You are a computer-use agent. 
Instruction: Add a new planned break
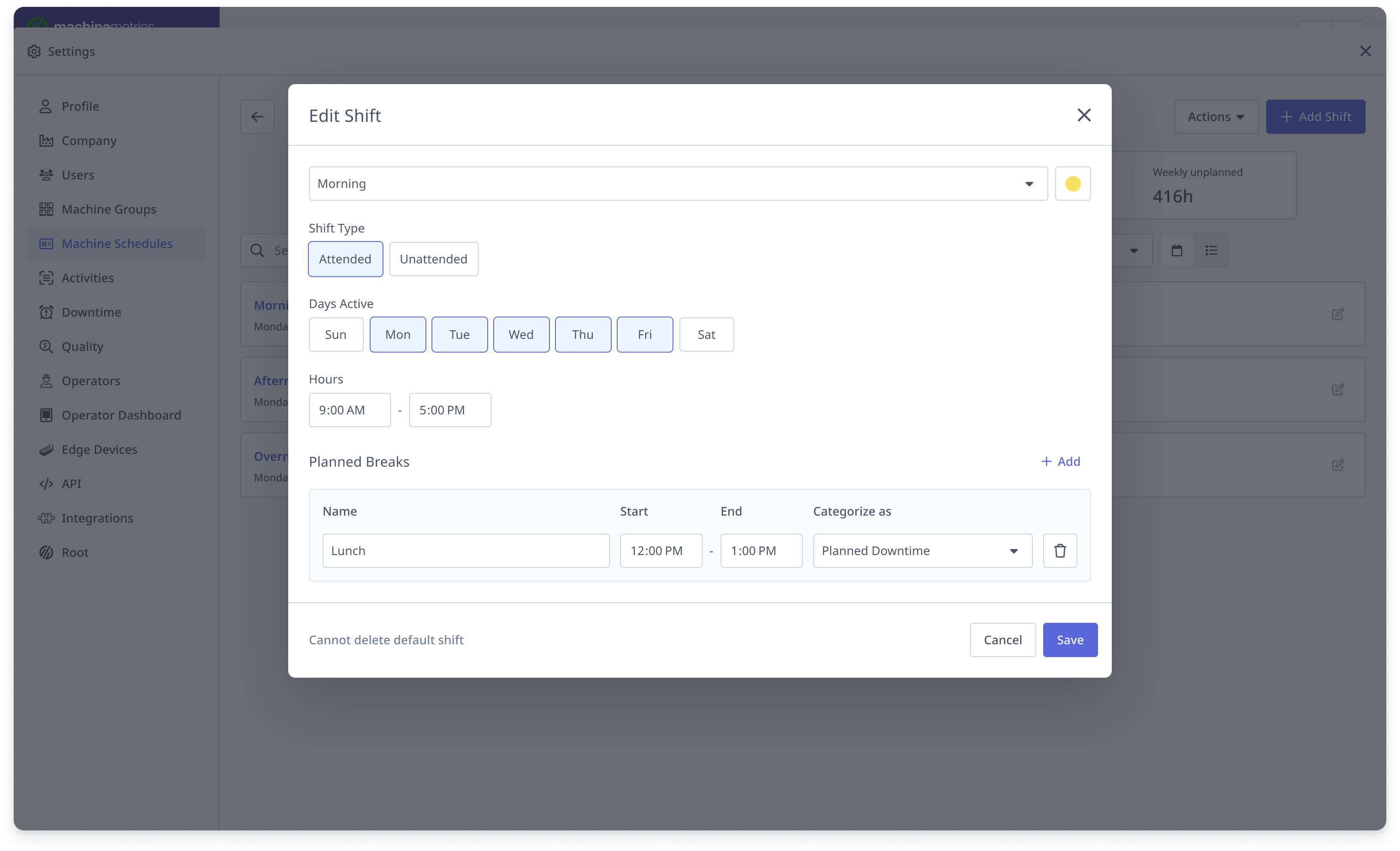tap(1060, 461)
